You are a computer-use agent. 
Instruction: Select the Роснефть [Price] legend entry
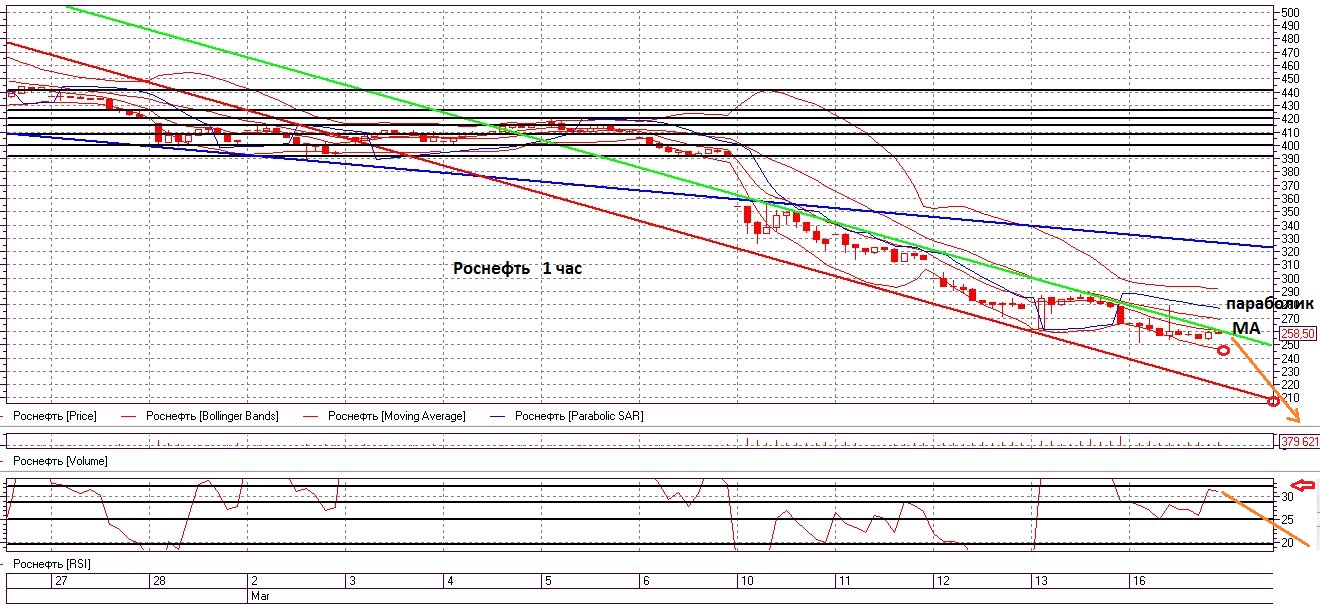tap(55, 415)
